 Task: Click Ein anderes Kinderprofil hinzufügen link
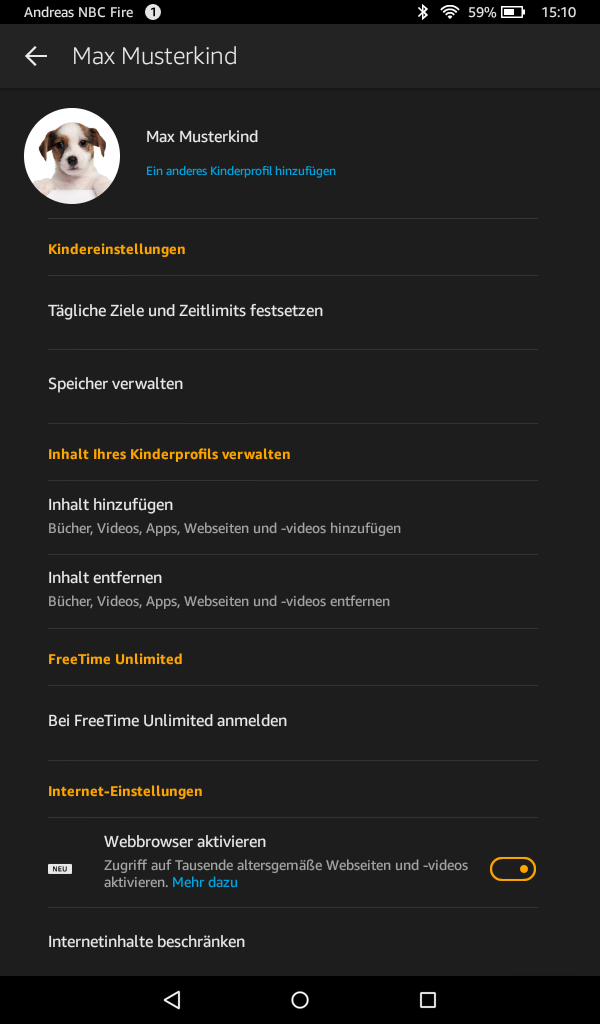coord(241,171)
